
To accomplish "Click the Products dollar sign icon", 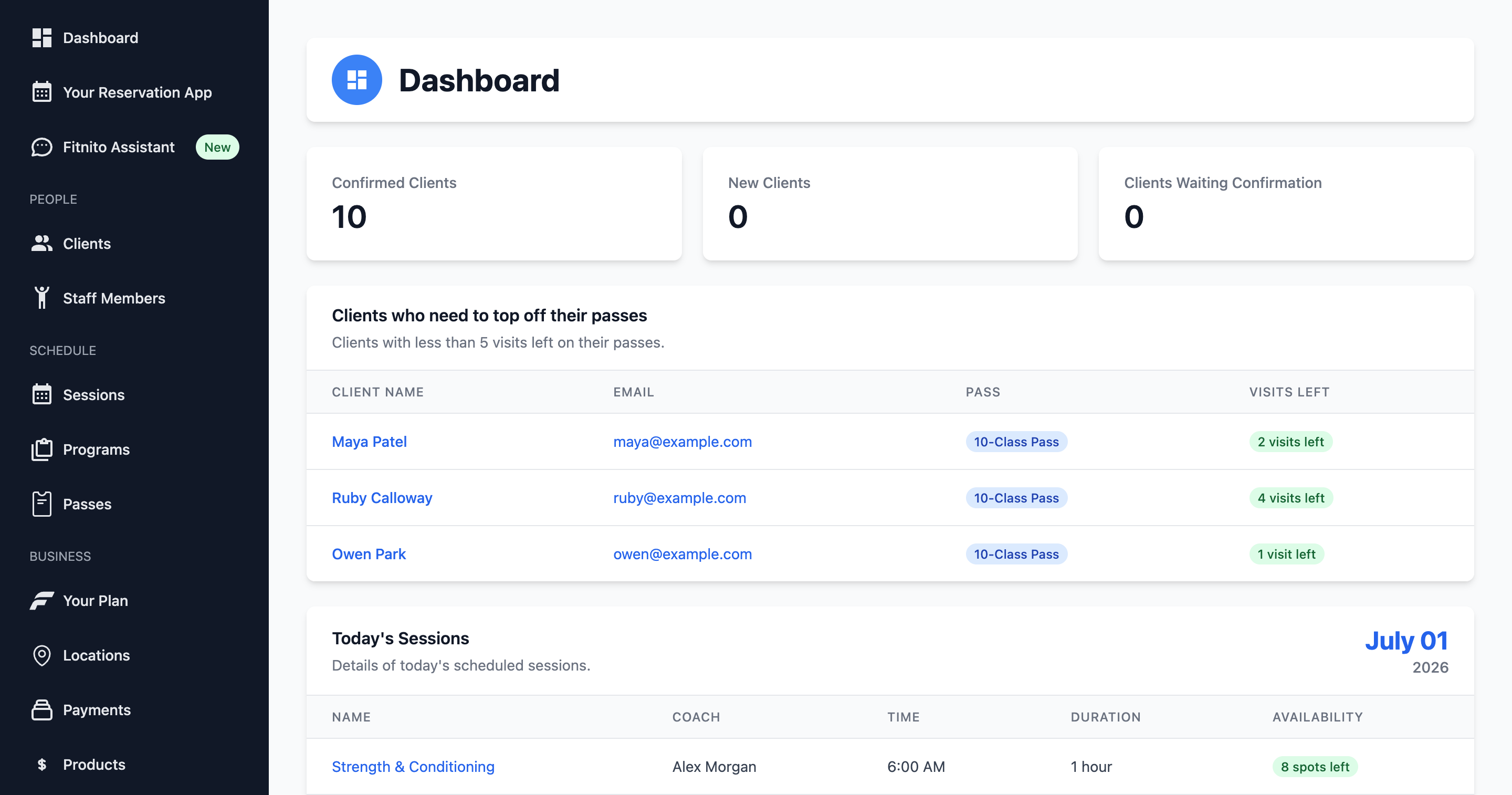I will tap(41, 765).
